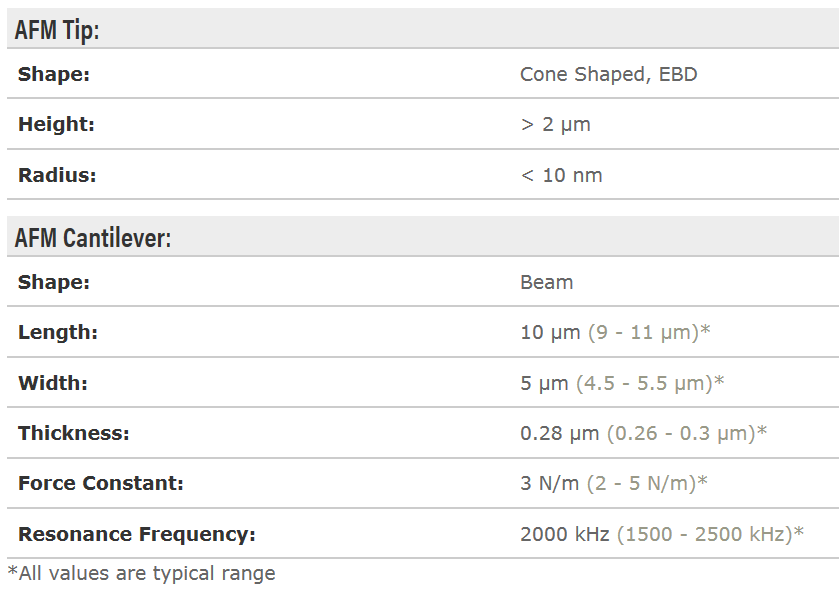Select the 'Cone Shaped, EBD' value
839x596 pixels.
[608, 74]
